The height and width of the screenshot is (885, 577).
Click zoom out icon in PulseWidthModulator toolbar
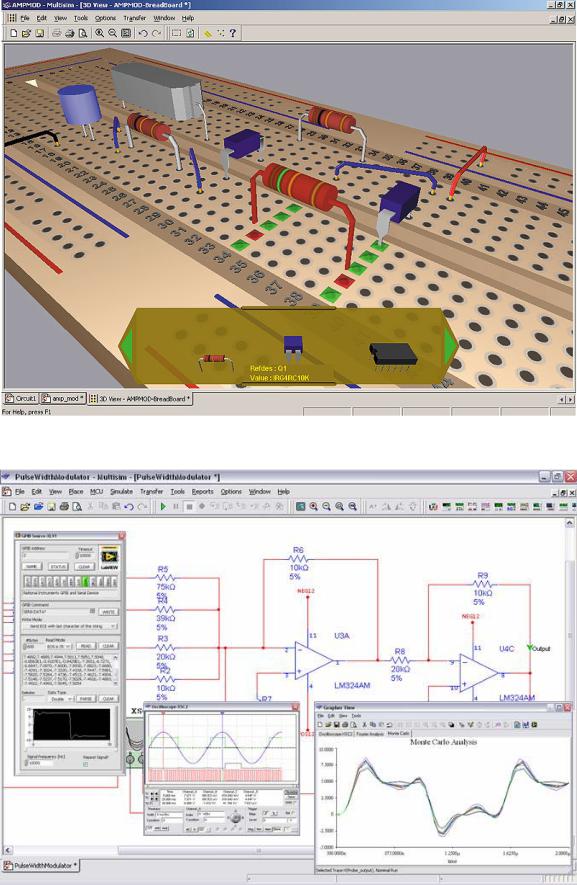click(326, 506)
